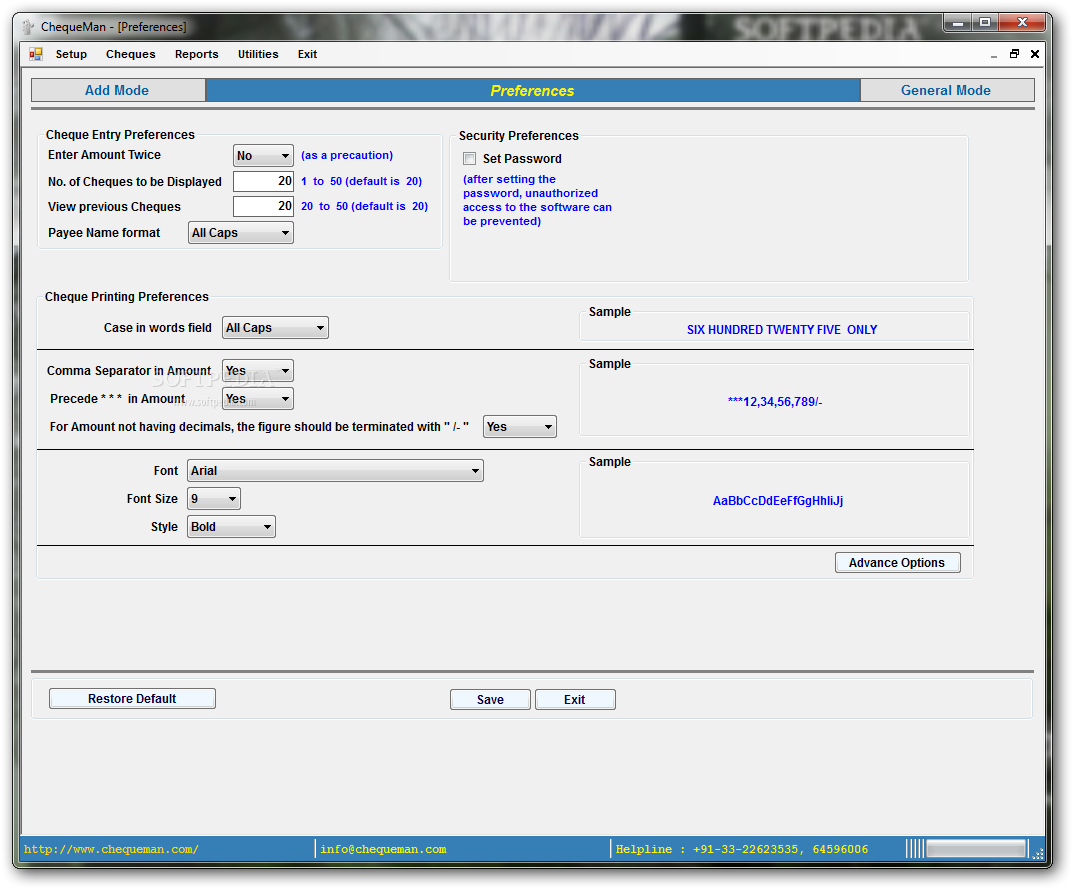Click the '1 to 50 (default is 20)' hint
Screen dimensions: 1073x889
[x=361, y=181]
